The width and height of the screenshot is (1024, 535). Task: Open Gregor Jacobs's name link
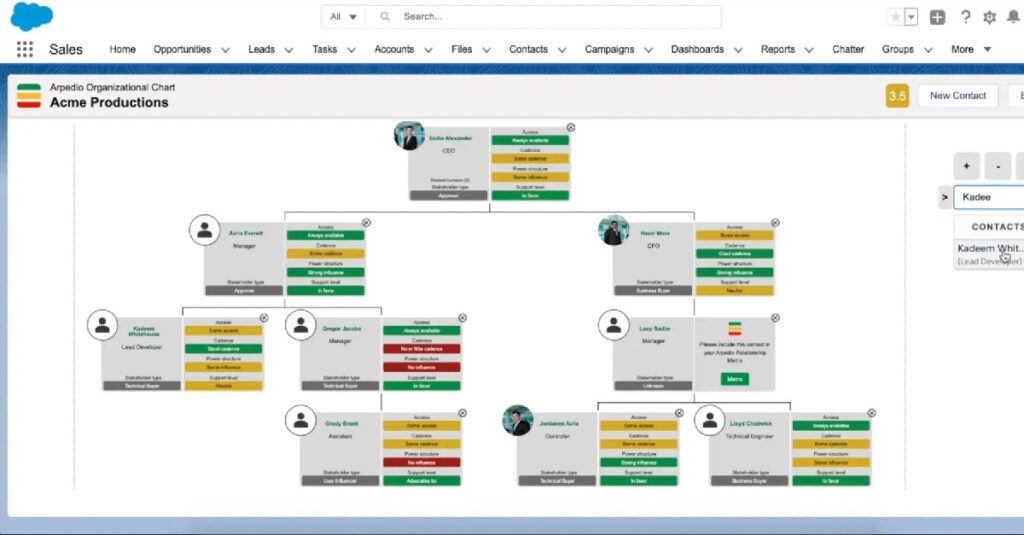pyautogui.click(x=342, y=329)
